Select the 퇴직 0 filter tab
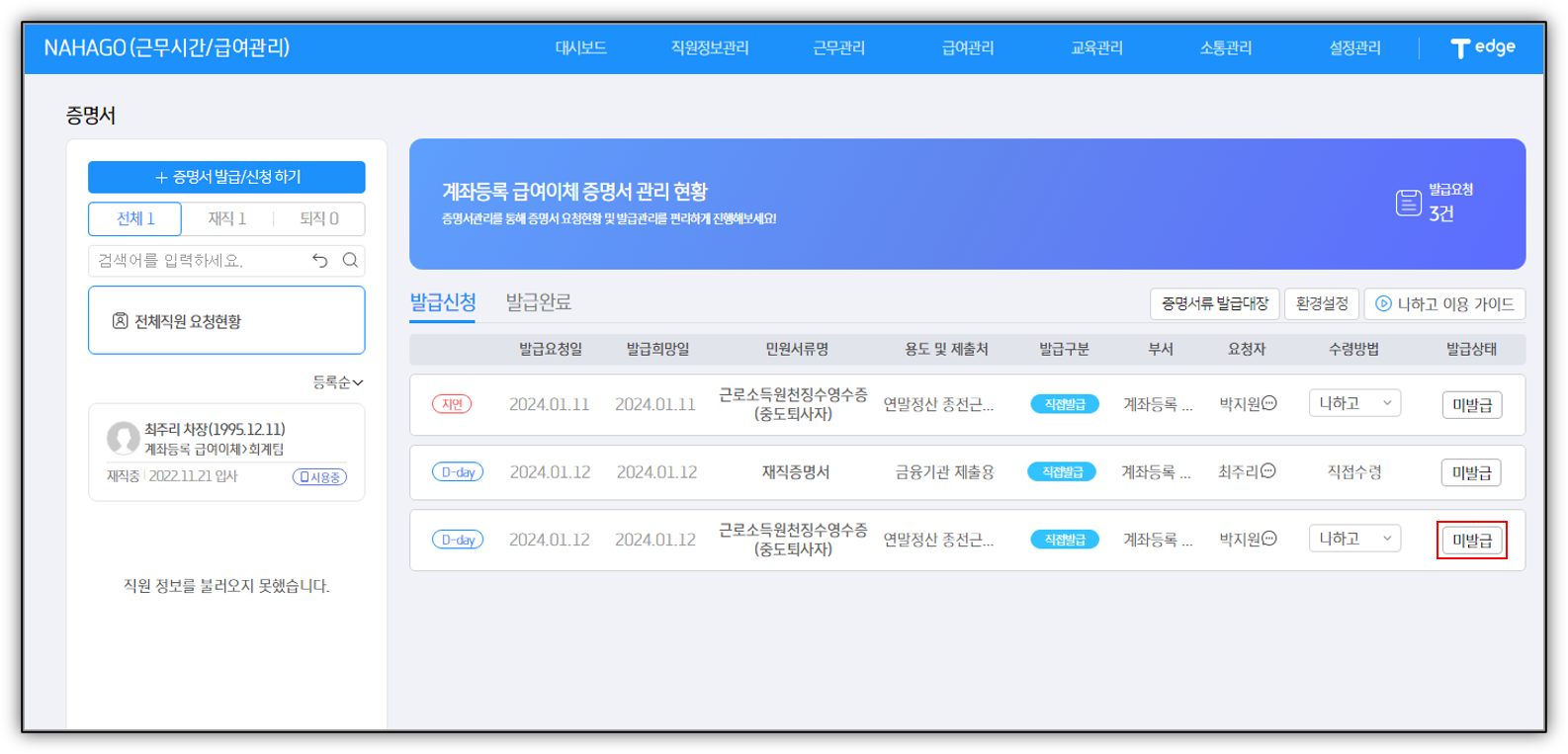The image size is (1568, 754). point(319,218)
